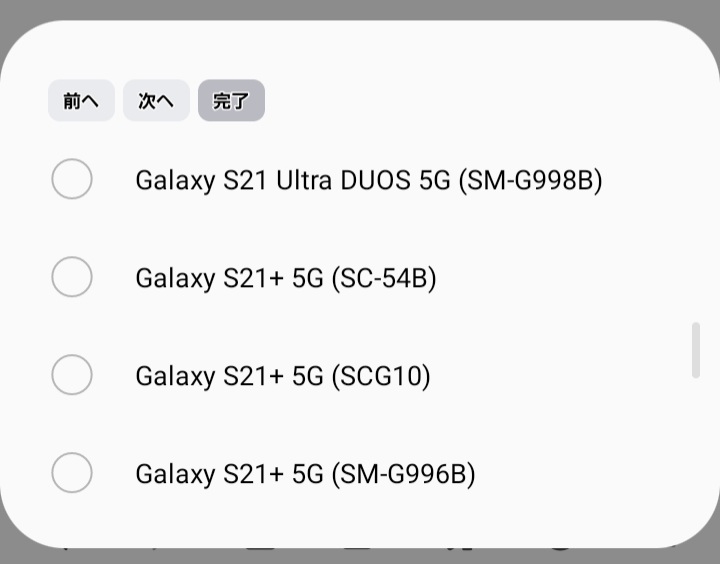Choose the Galaxy S21+ 5G (SCG10) label
This screenshot has width=720, height=564.
283,376
